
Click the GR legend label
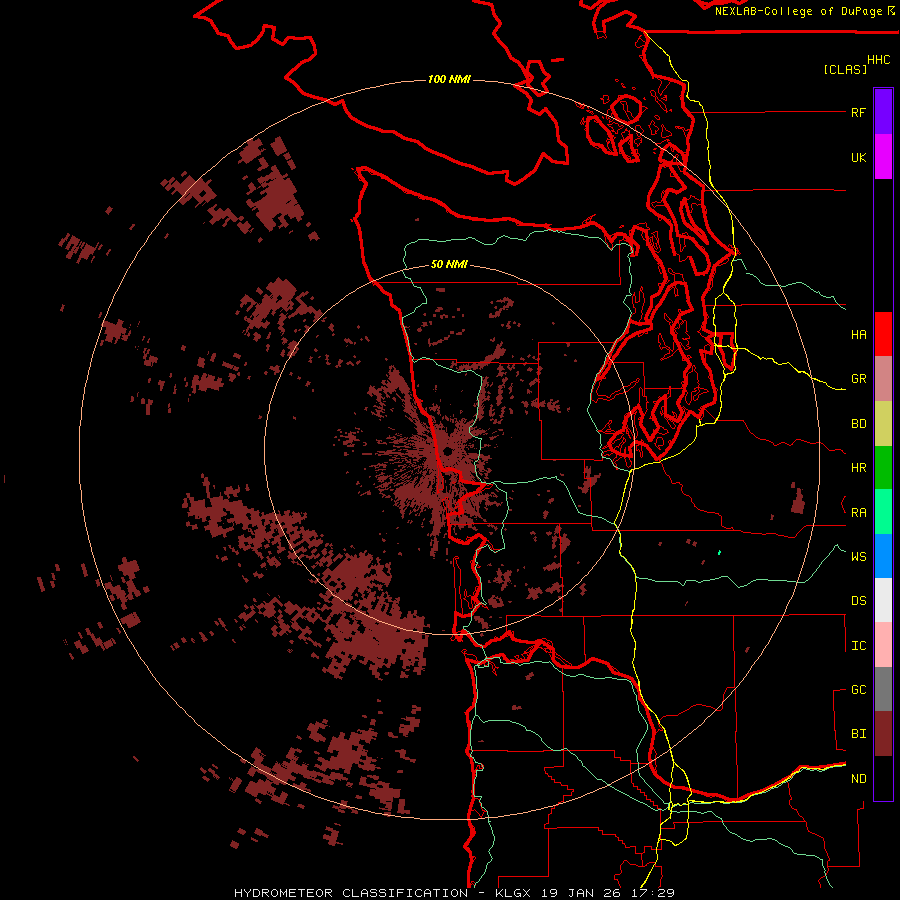pos(858,379)
